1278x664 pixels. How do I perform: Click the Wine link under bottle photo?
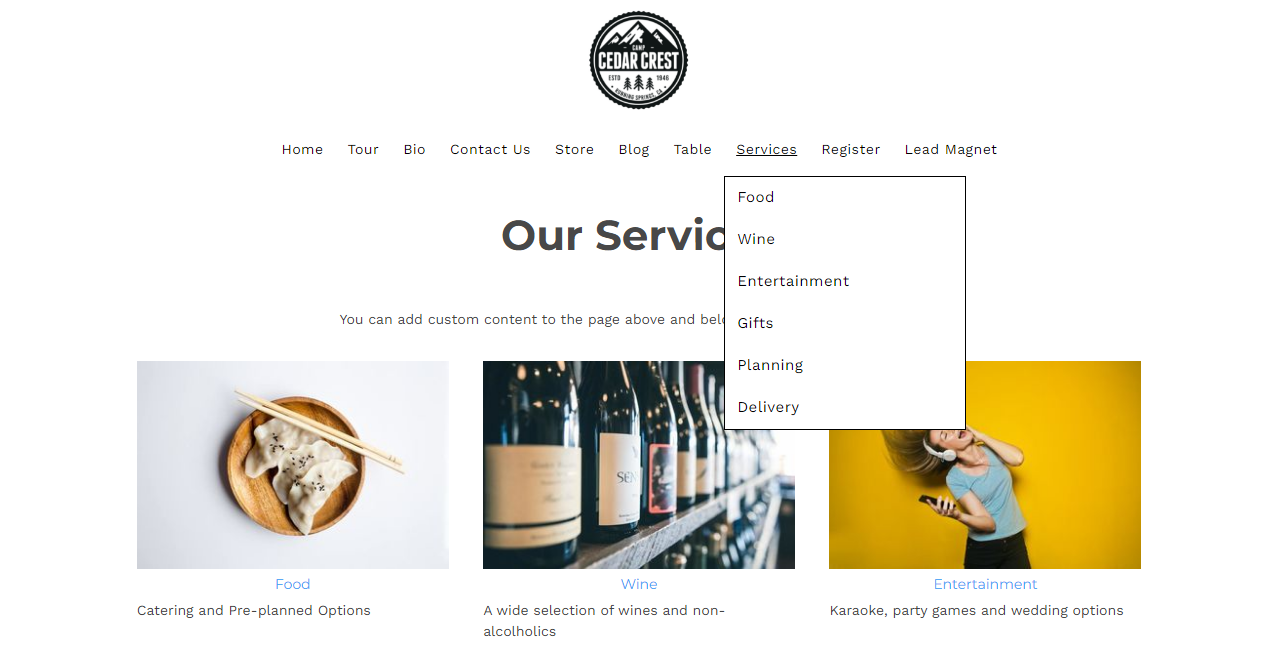tap(639, 584)
